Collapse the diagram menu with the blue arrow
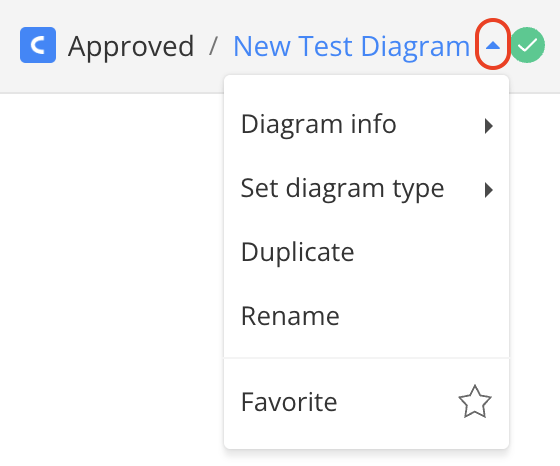 [x=493, y=45]
